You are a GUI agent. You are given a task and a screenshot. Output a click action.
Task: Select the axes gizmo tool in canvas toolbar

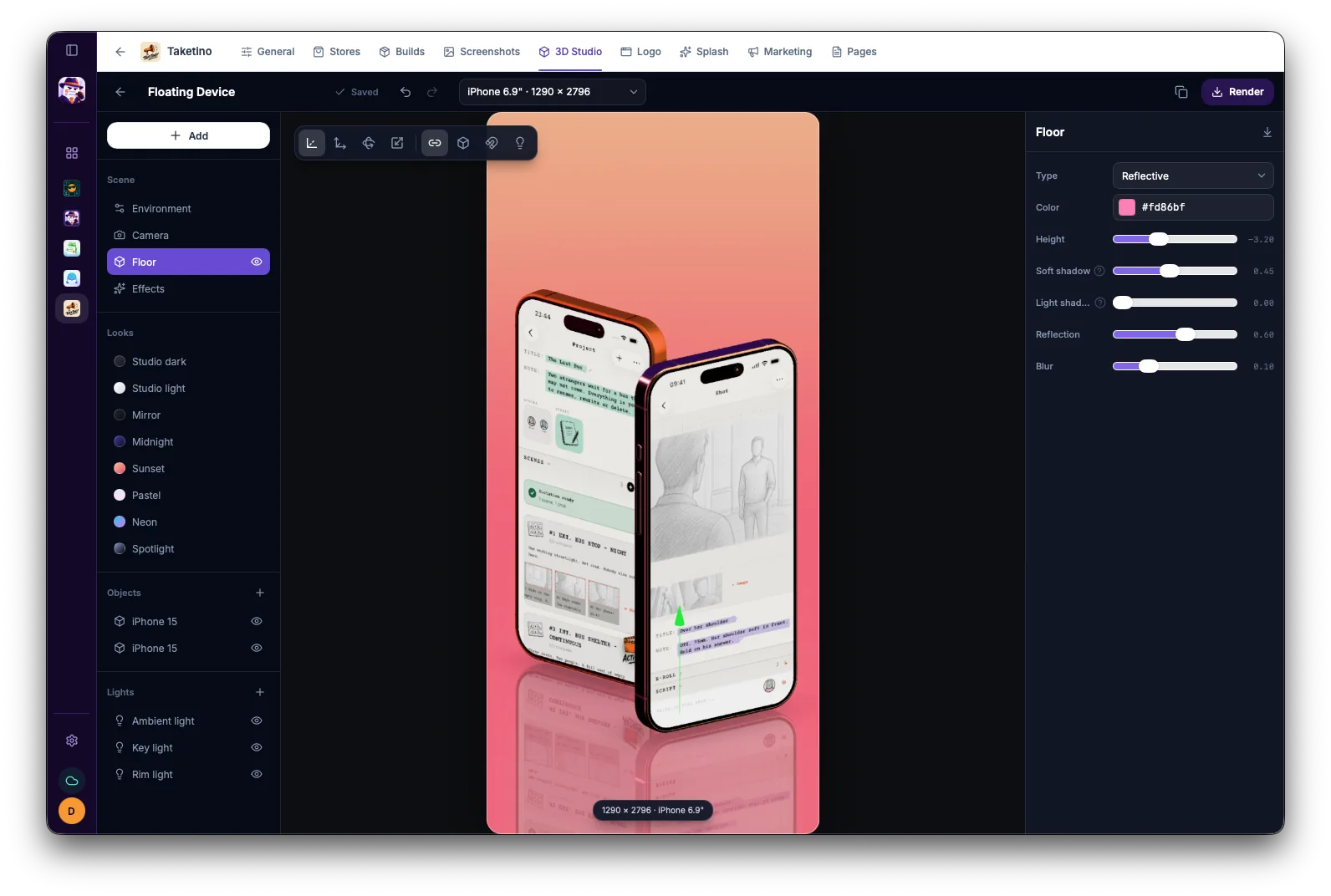[312, 143]
